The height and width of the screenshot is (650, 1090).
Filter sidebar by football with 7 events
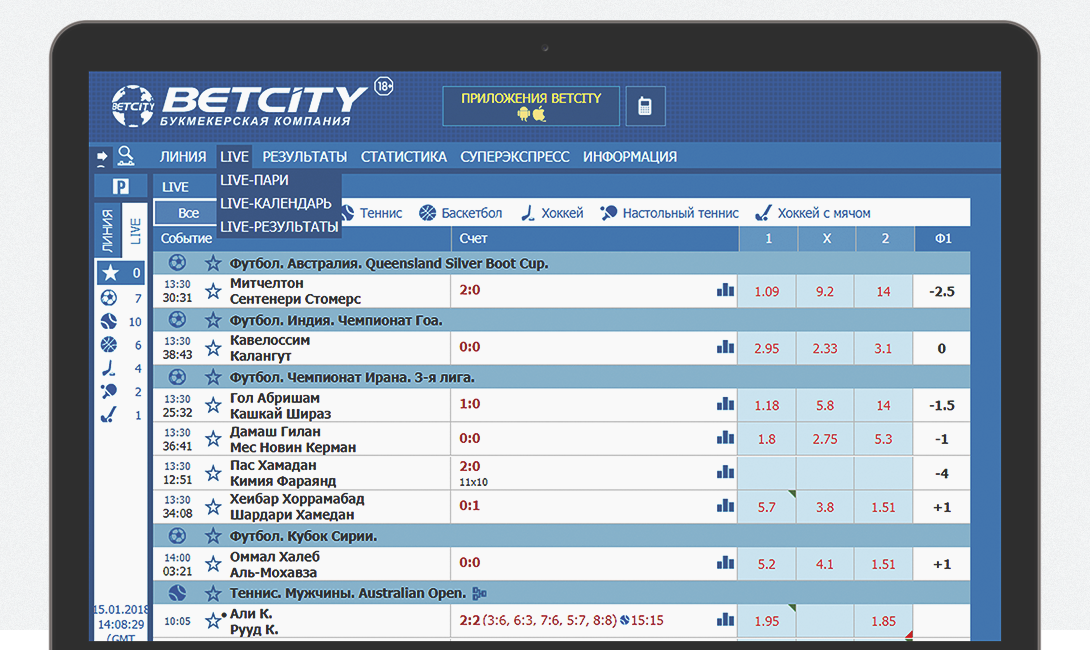[x=121, y=298]
